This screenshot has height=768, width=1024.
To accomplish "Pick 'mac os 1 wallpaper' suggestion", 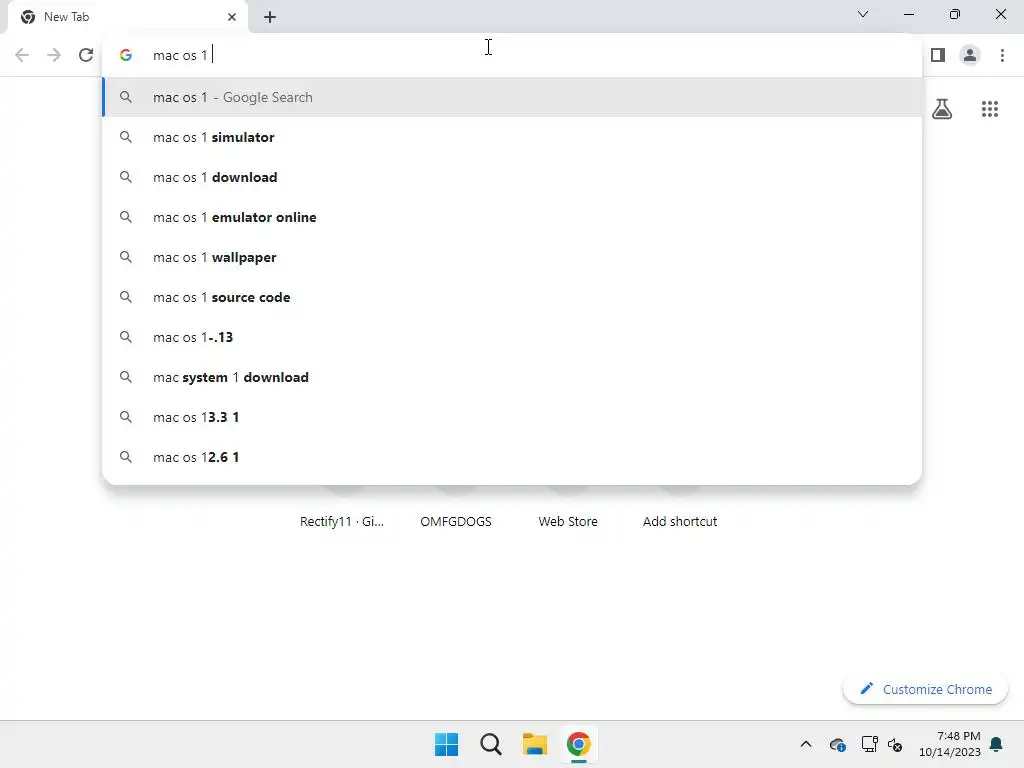I will (512, 257).
